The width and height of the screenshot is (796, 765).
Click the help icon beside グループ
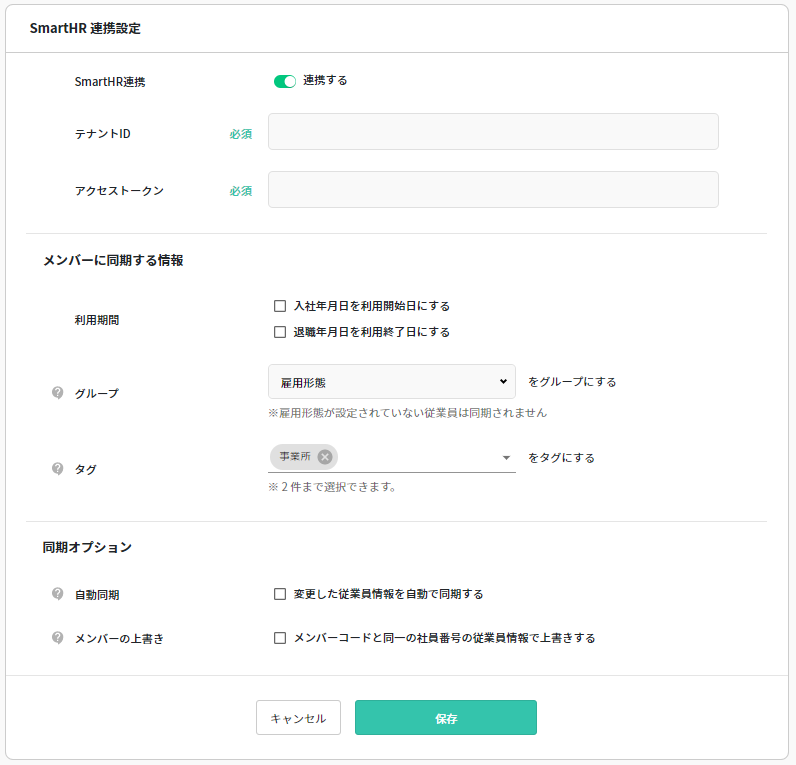[x=58, y=393]
